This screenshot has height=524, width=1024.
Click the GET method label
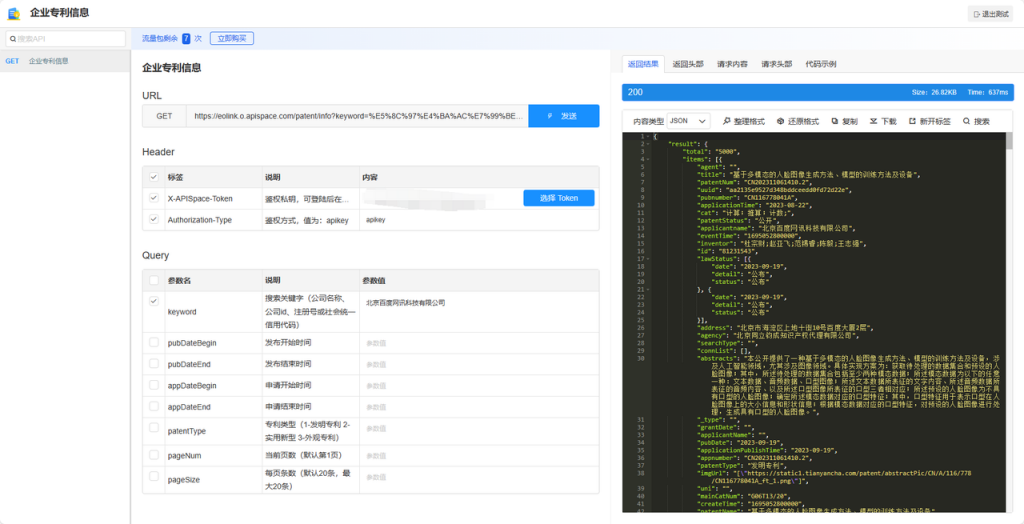165,116
